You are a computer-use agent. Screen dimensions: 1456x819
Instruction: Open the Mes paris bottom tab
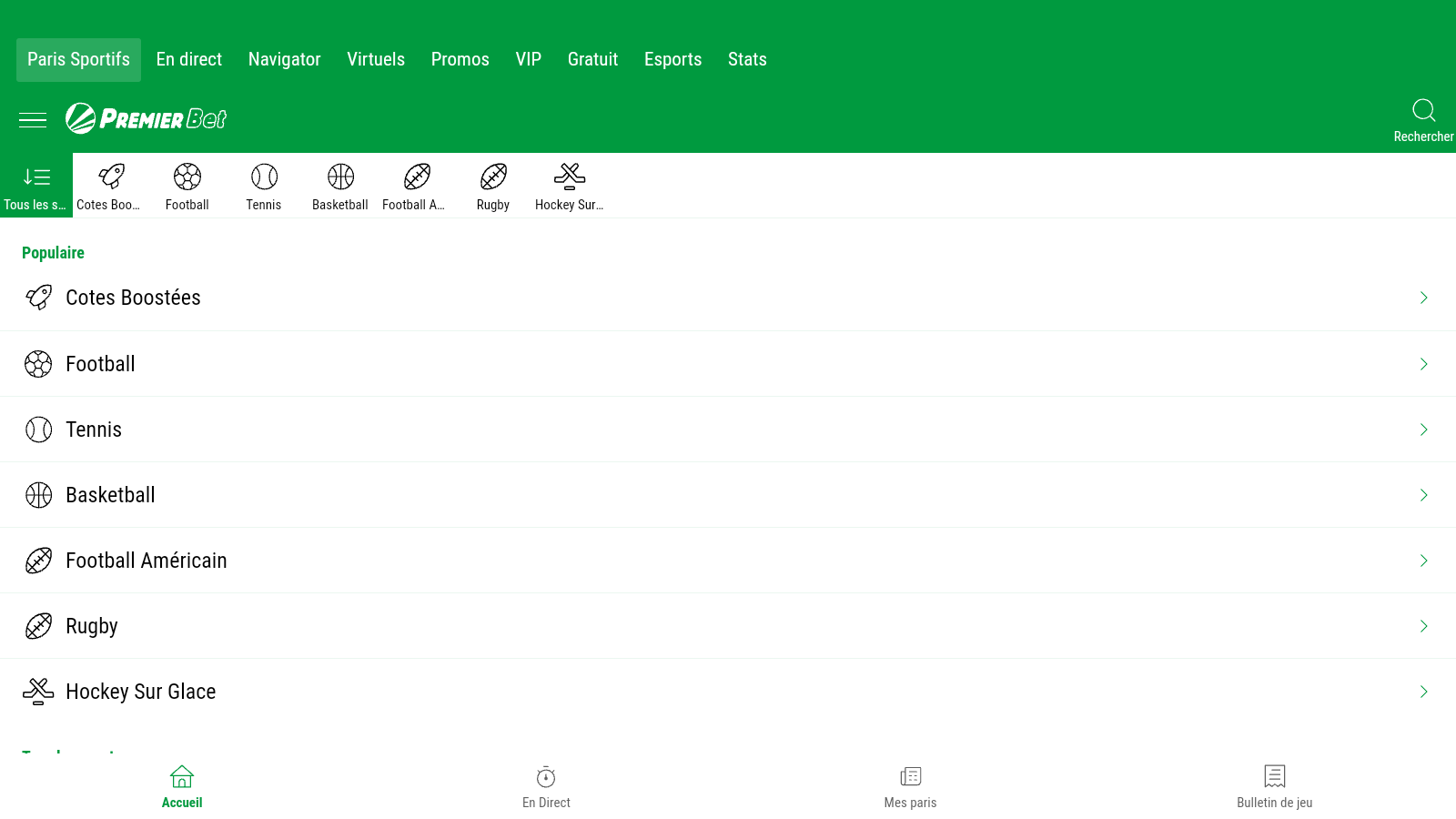tap(910, 786)
